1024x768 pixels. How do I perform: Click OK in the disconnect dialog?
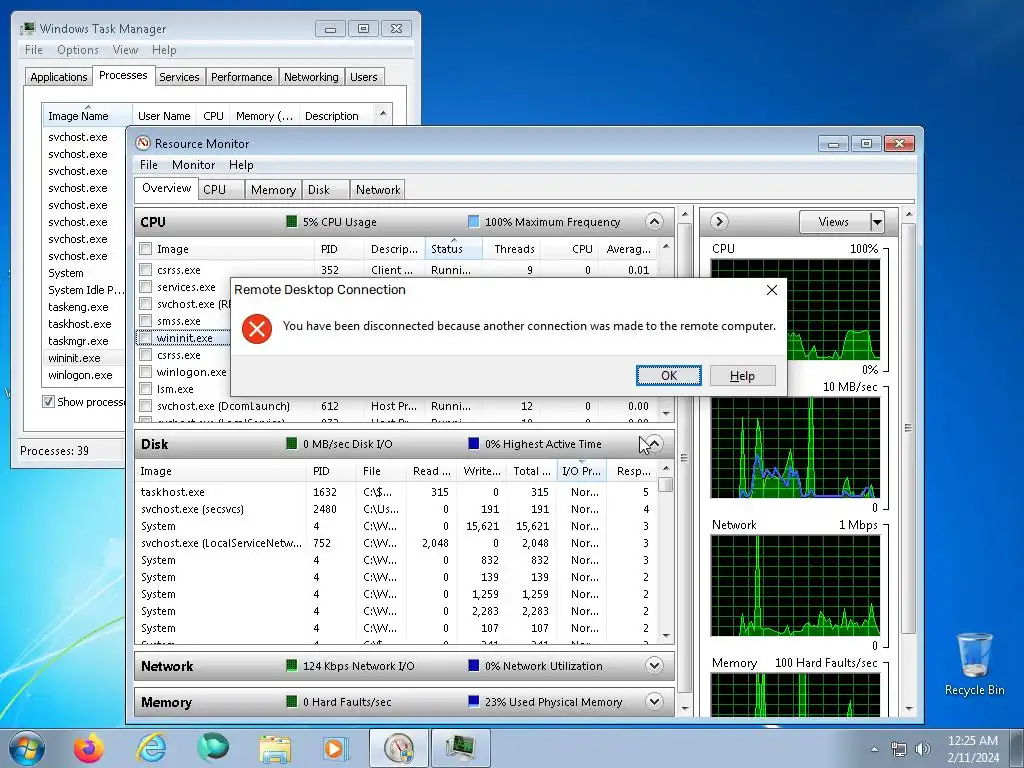[669, 376]
